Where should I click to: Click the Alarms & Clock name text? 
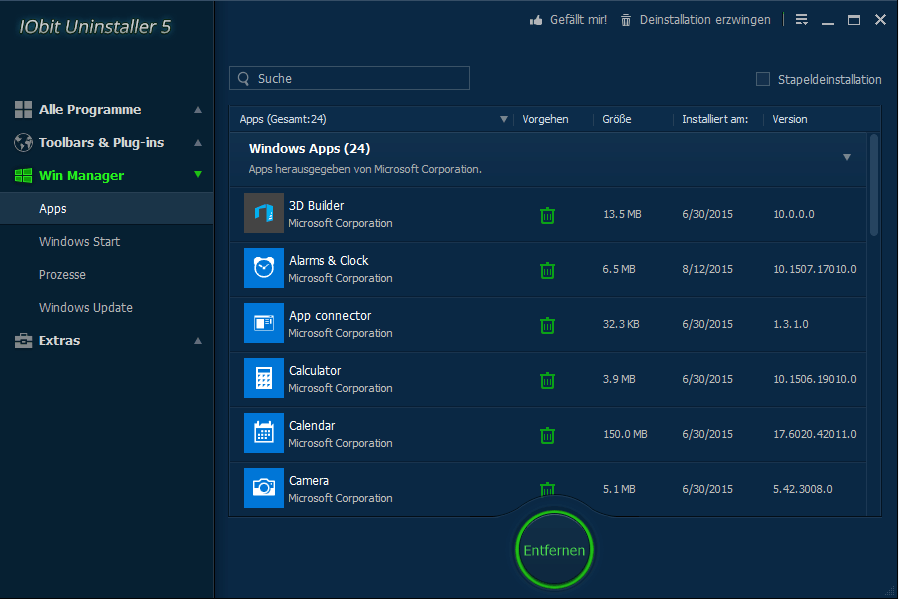[329, 261]
